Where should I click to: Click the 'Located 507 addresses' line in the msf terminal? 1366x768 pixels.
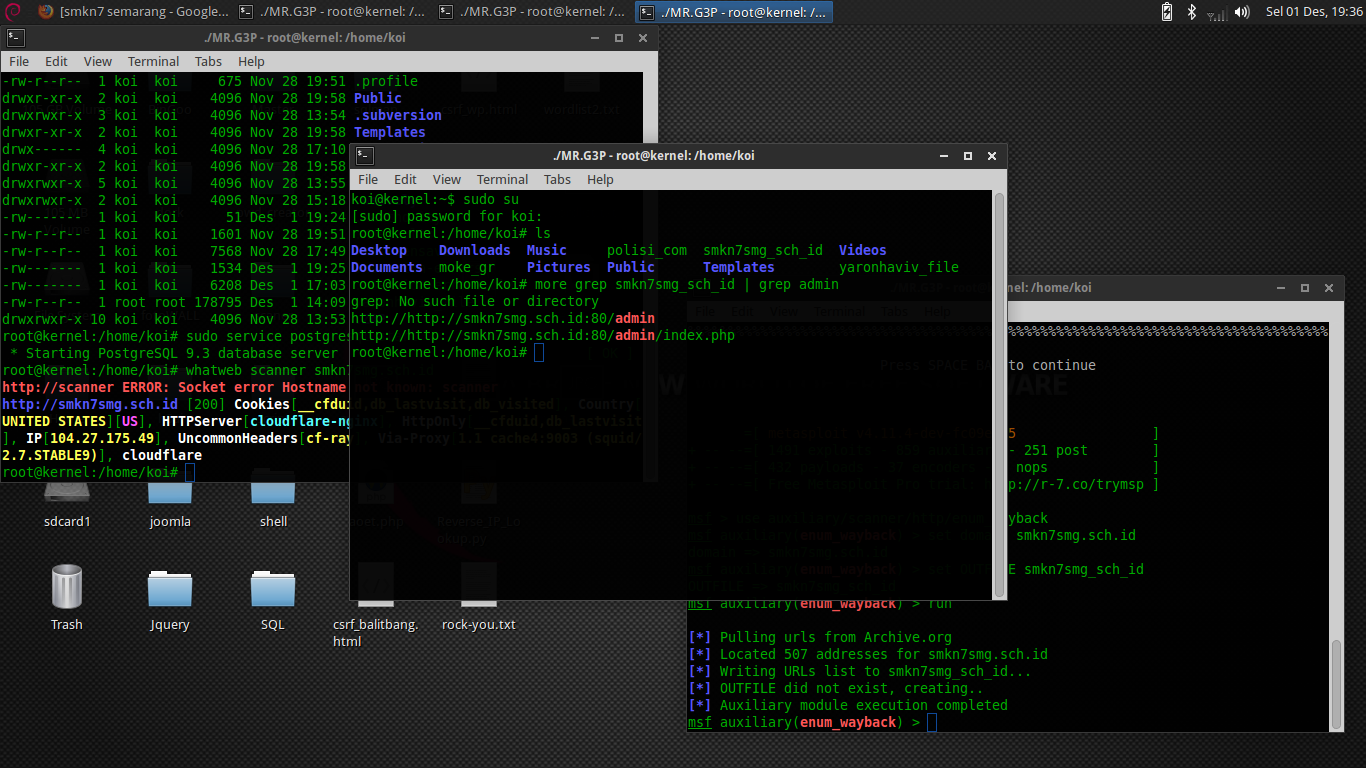868,654
